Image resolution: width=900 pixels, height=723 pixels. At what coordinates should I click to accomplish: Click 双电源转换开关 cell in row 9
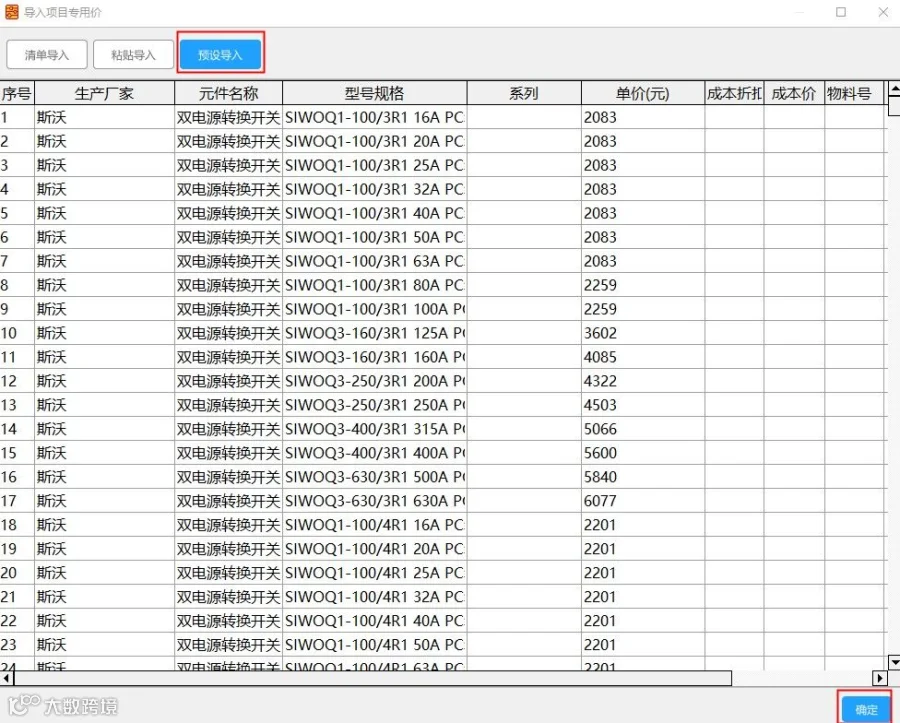click(228, 309)
